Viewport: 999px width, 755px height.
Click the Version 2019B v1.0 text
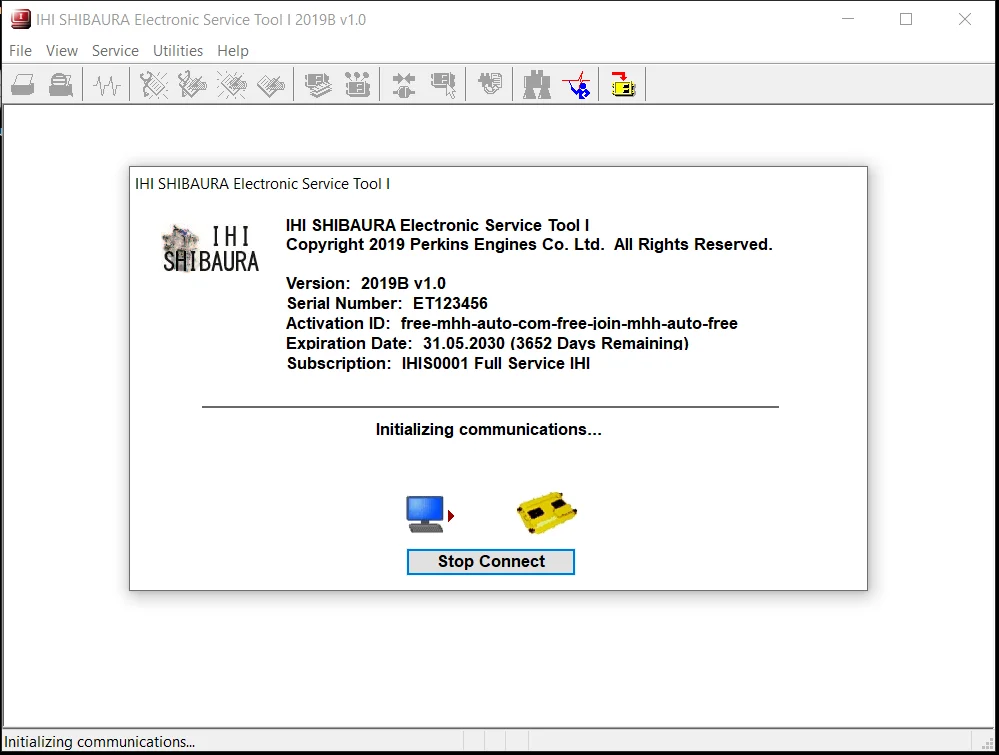click(366, 283)
